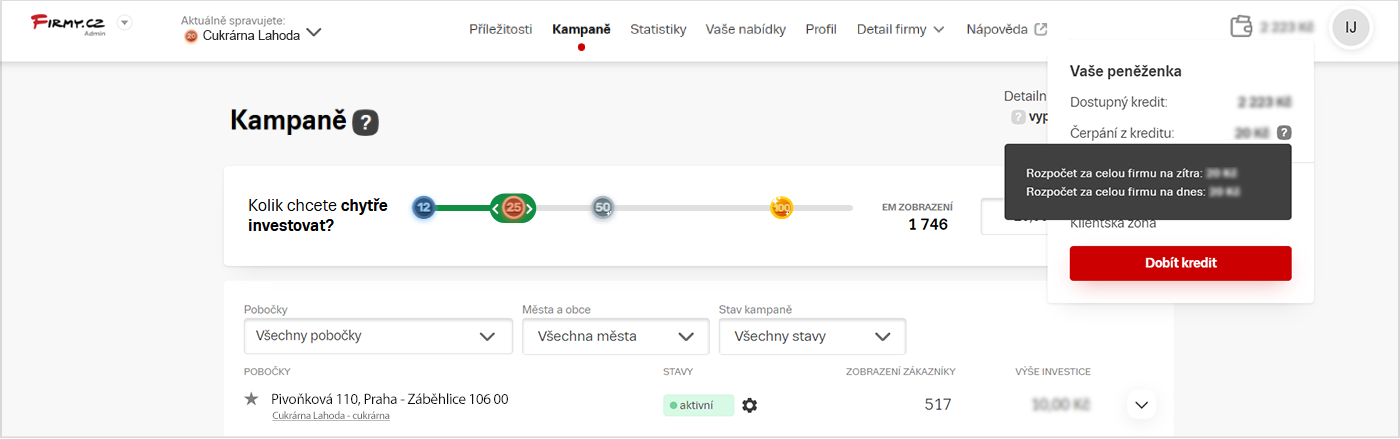Go to the Statistiky menu item
The image size is (1400, 439).
click(658, 29)
